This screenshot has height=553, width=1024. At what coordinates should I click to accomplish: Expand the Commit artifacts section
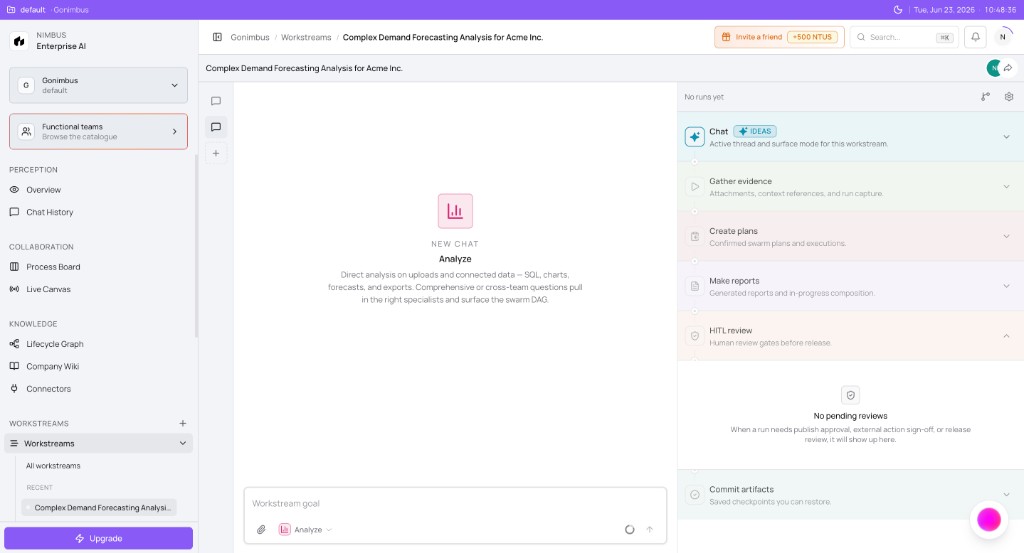click(1006, 495)
